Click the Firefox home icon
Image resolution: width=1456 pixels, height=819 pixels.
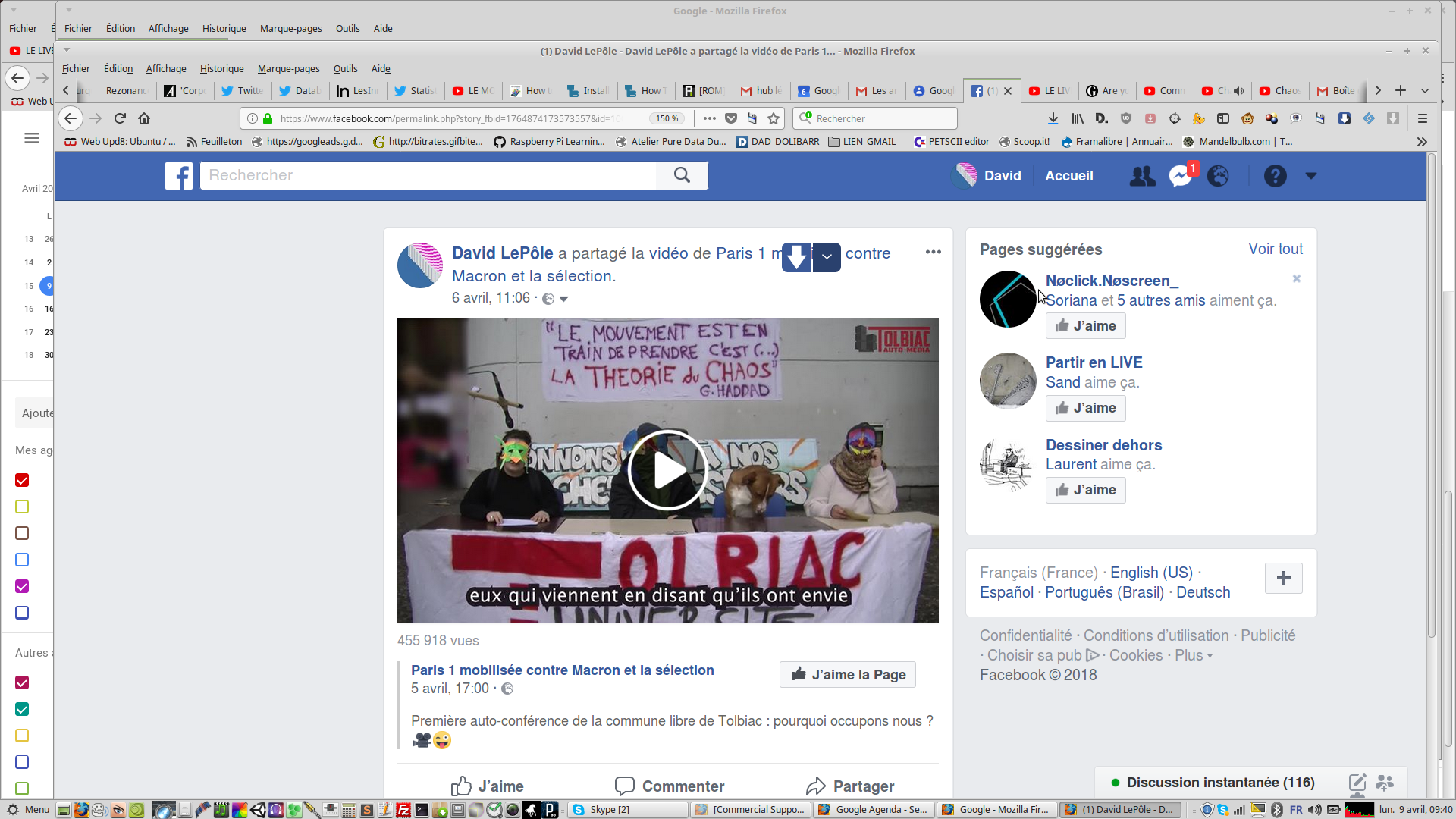[x=144, y=118]
